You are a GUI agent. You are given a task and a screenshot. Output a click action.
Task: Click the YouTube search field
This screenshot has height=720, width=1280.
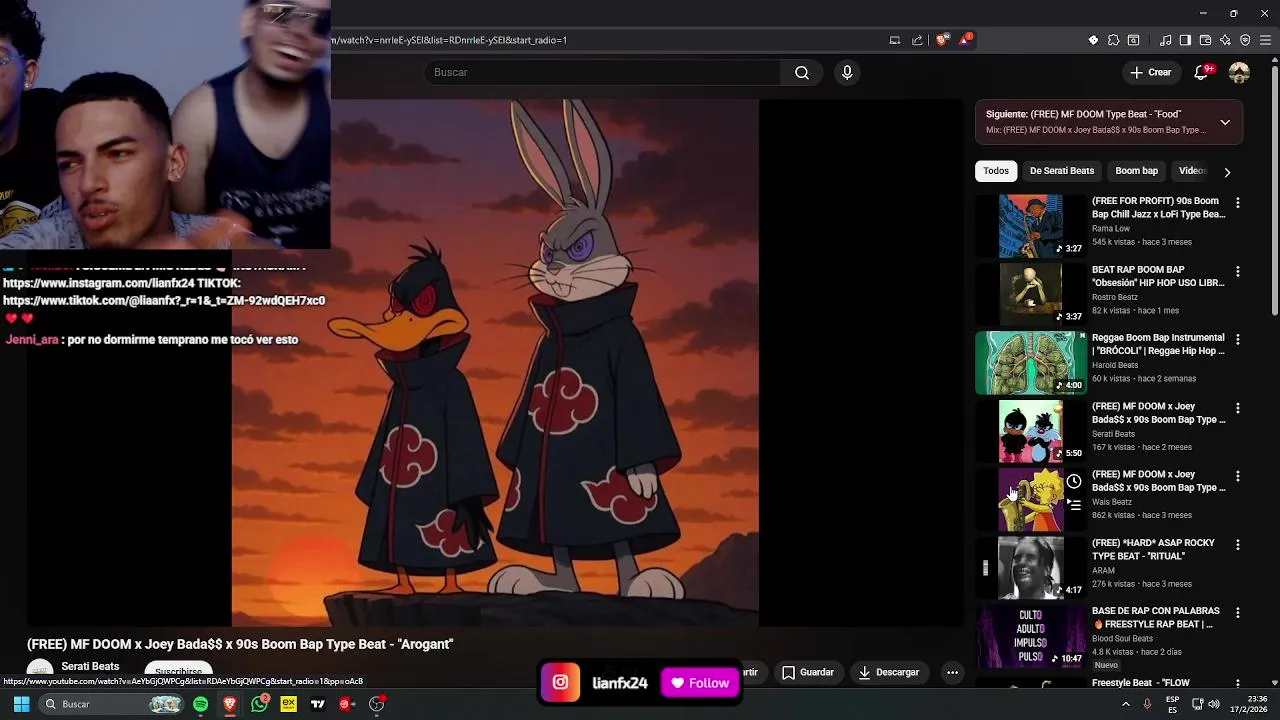tap(602, 72)
